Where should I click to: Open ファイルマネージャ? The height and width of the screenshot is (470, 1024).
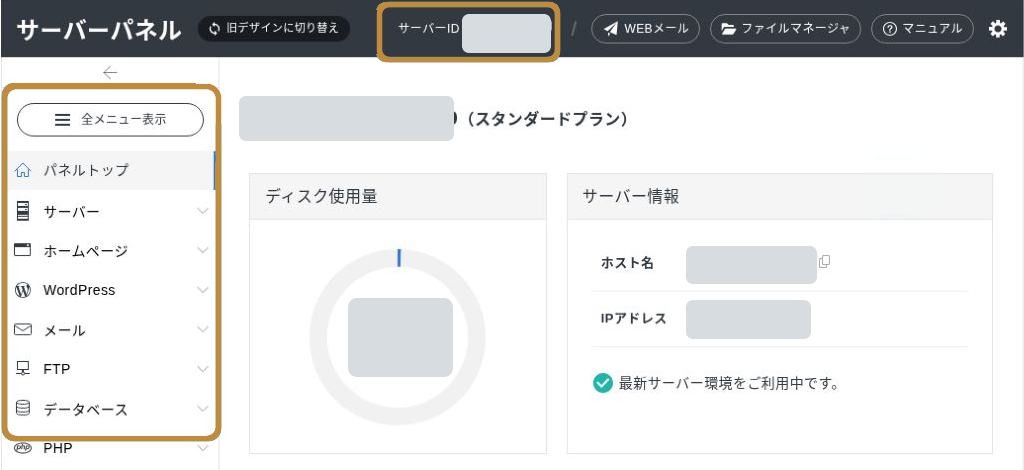(785, 29)
